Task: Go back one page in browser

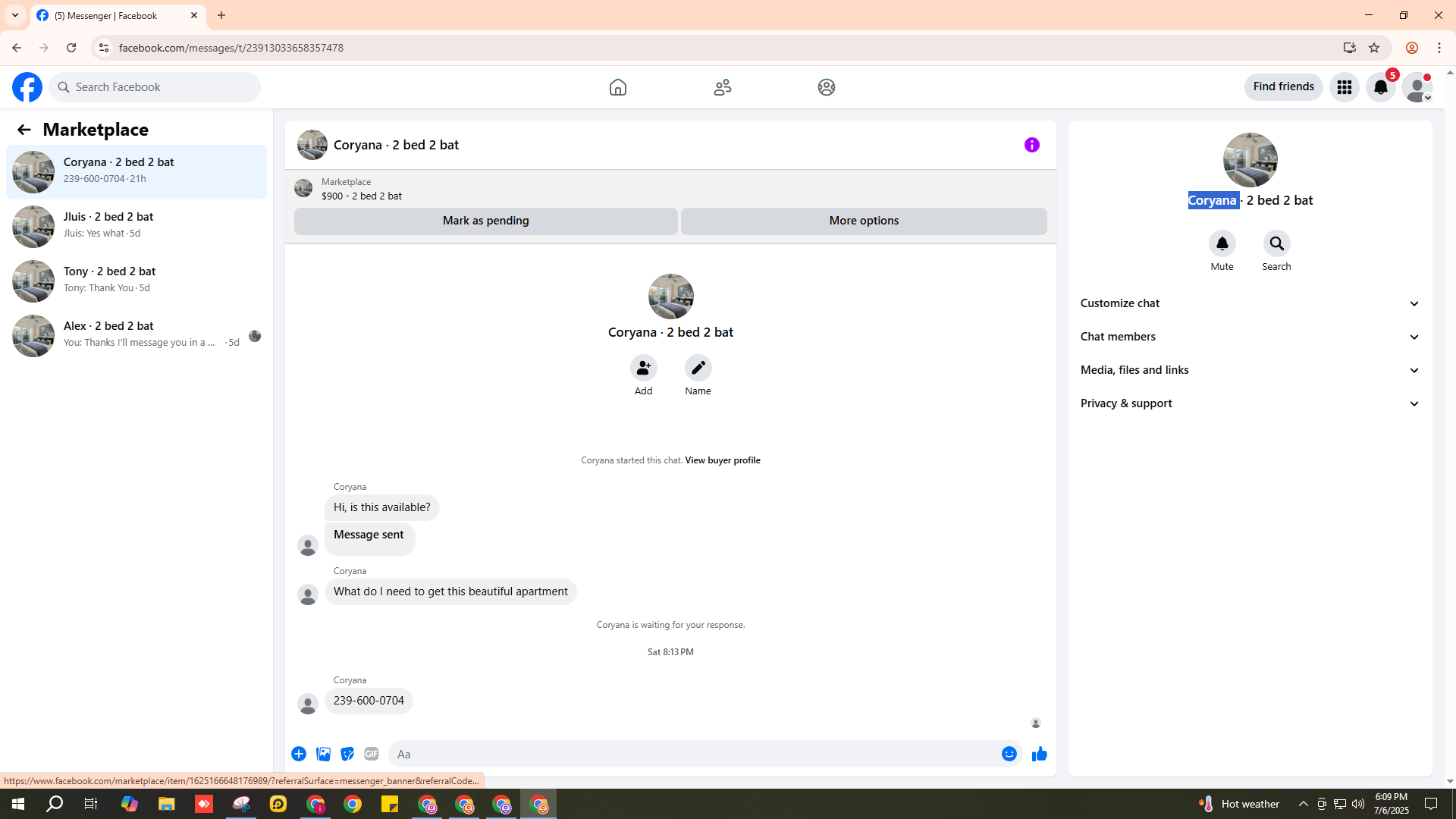Action: pyautogui.click(x=17, y=48)
